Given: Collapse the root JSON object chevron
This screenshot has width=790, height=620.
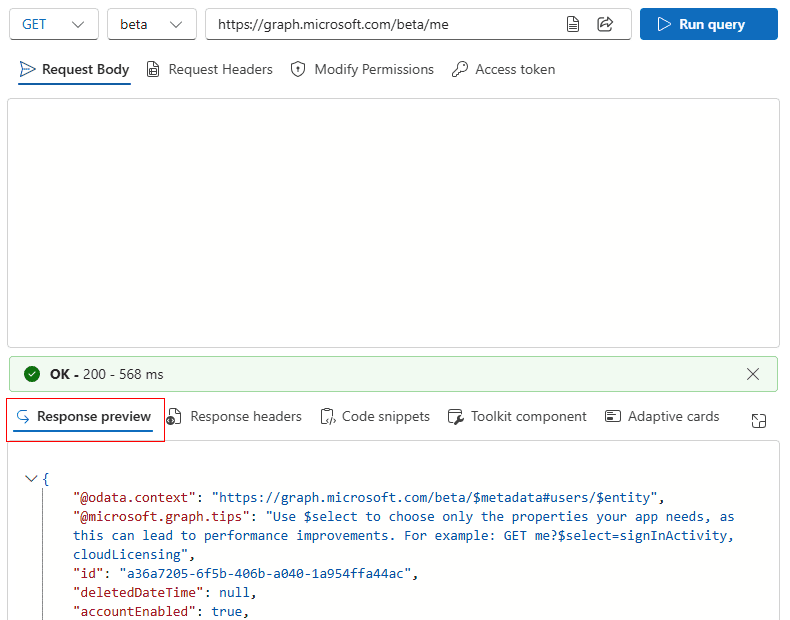Looking at the screenshot, I should 31,479.
